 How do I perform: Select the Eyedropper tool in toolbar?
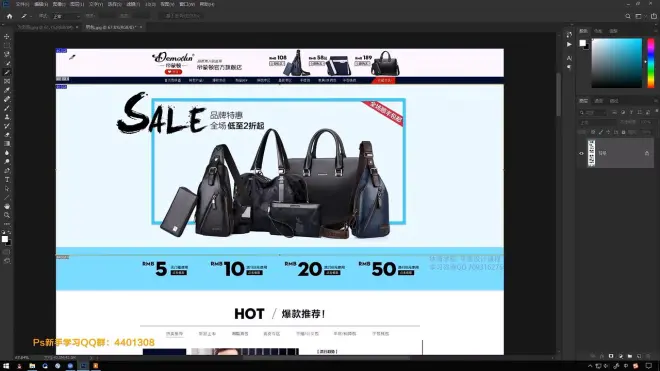pos(7,90)
